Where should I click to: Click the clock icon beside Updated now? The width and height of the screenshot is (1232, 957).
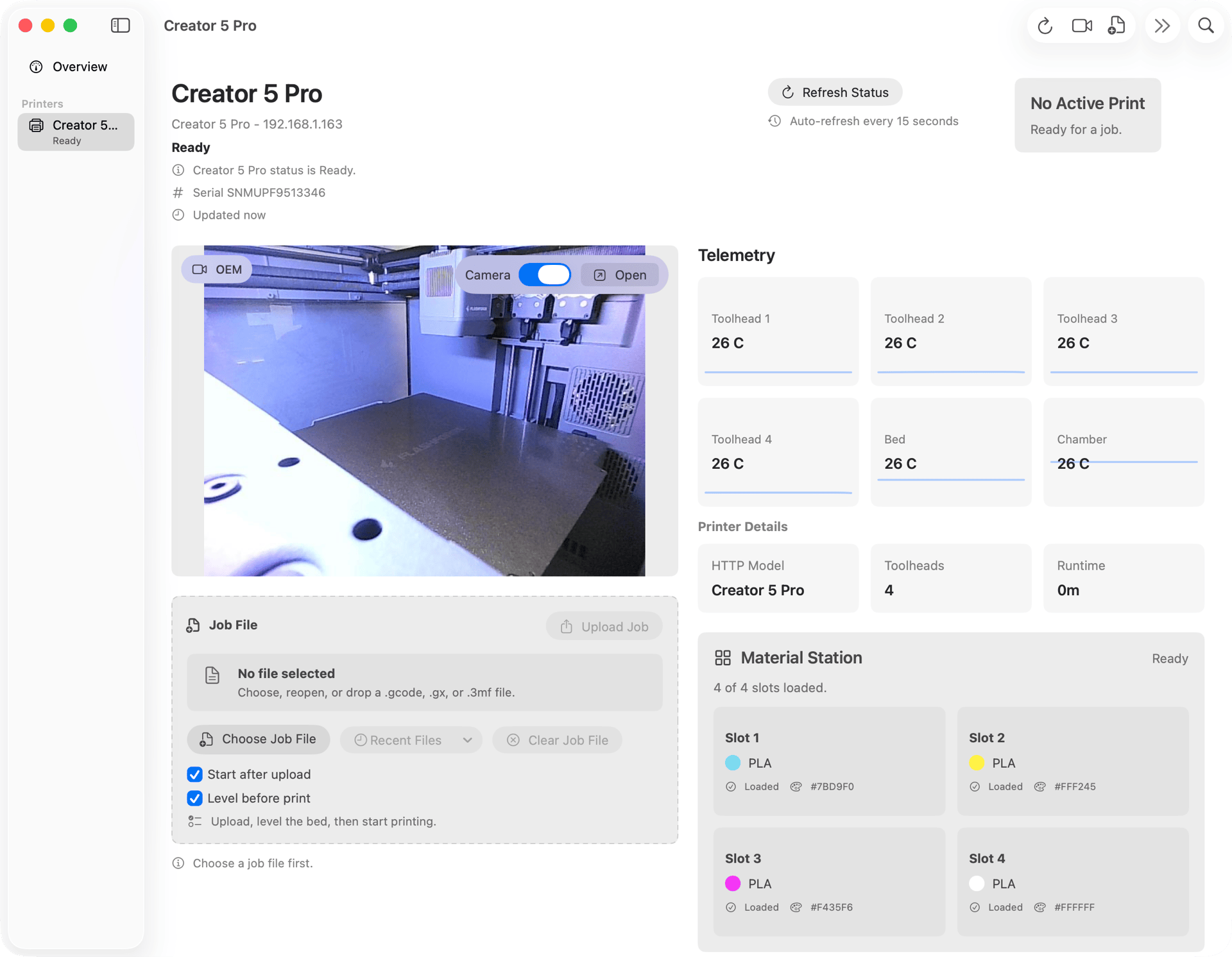pyautogui.click(x=178, y=215)
